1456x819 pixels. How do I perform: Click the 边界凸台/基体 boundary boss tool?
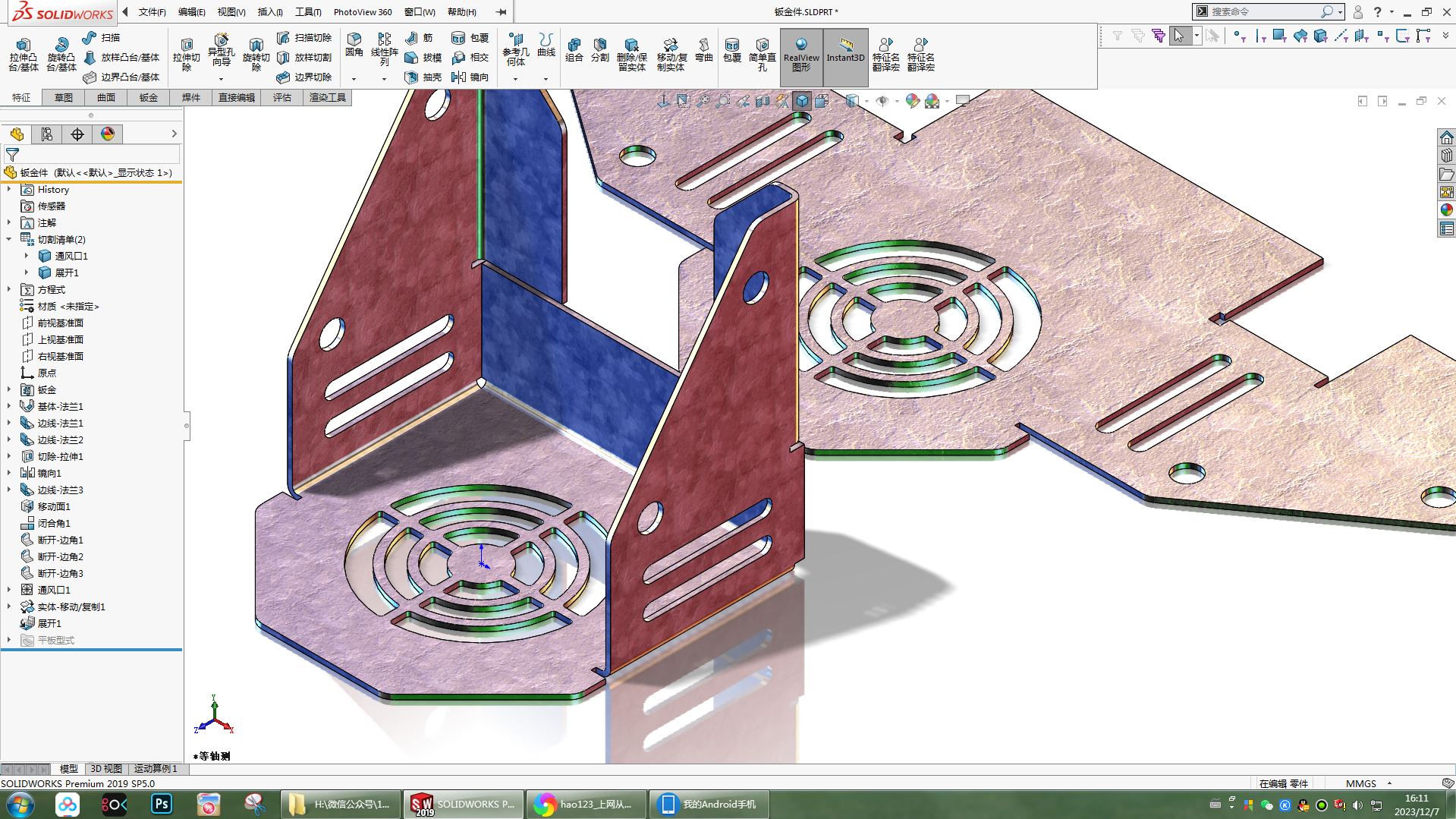click(x=121, y=77)
